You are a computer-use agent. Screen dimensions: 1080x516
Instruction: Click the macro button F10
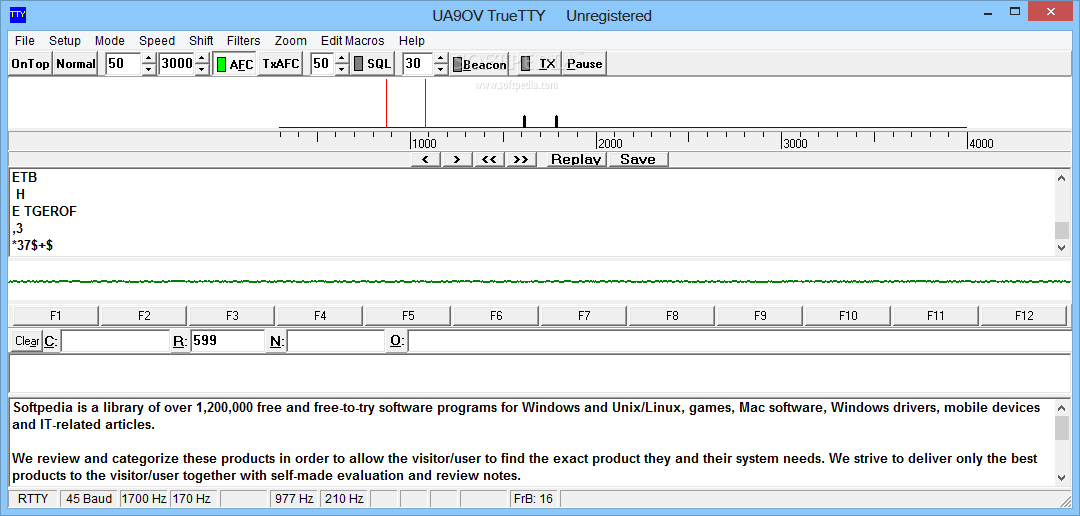848,316
